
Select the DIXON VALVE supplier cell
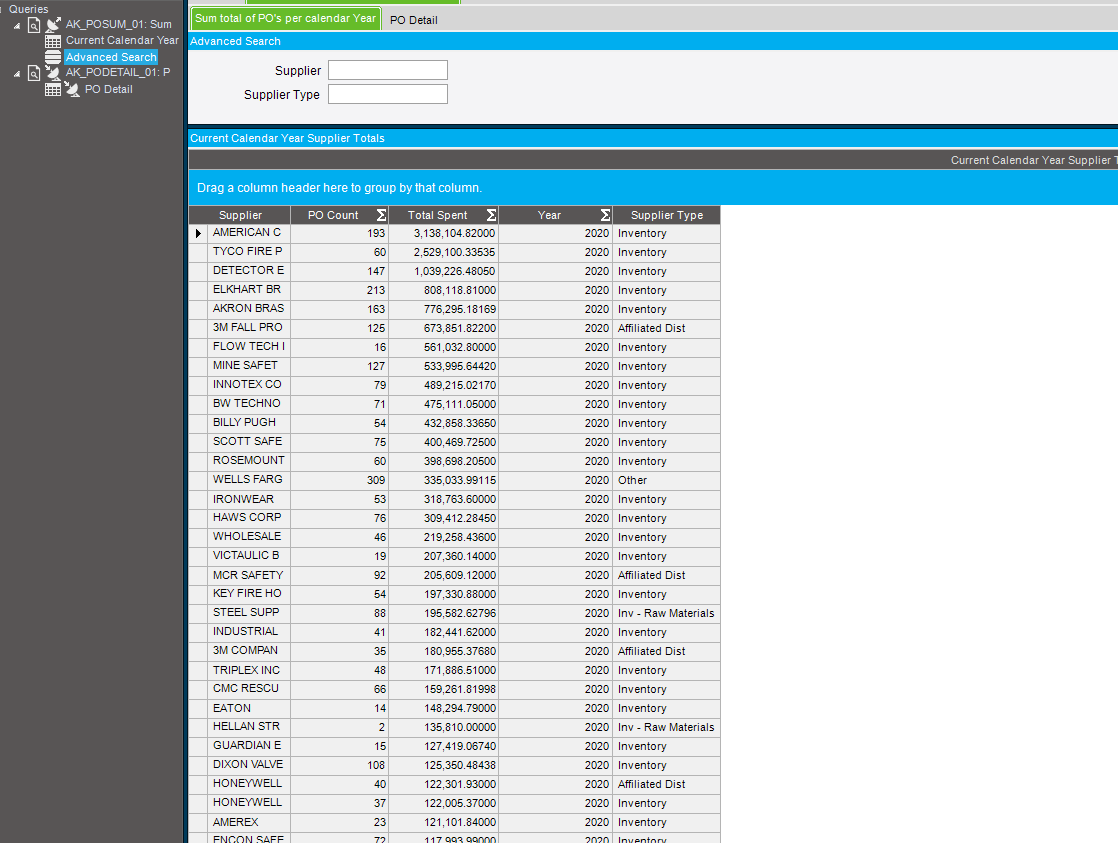(249, 765)
